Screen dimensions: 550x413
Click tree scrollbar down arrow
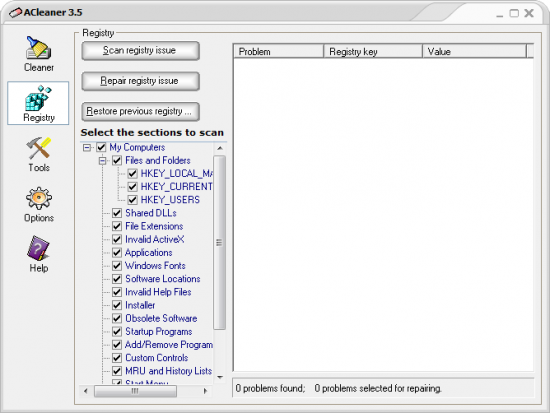coord(220,378)
